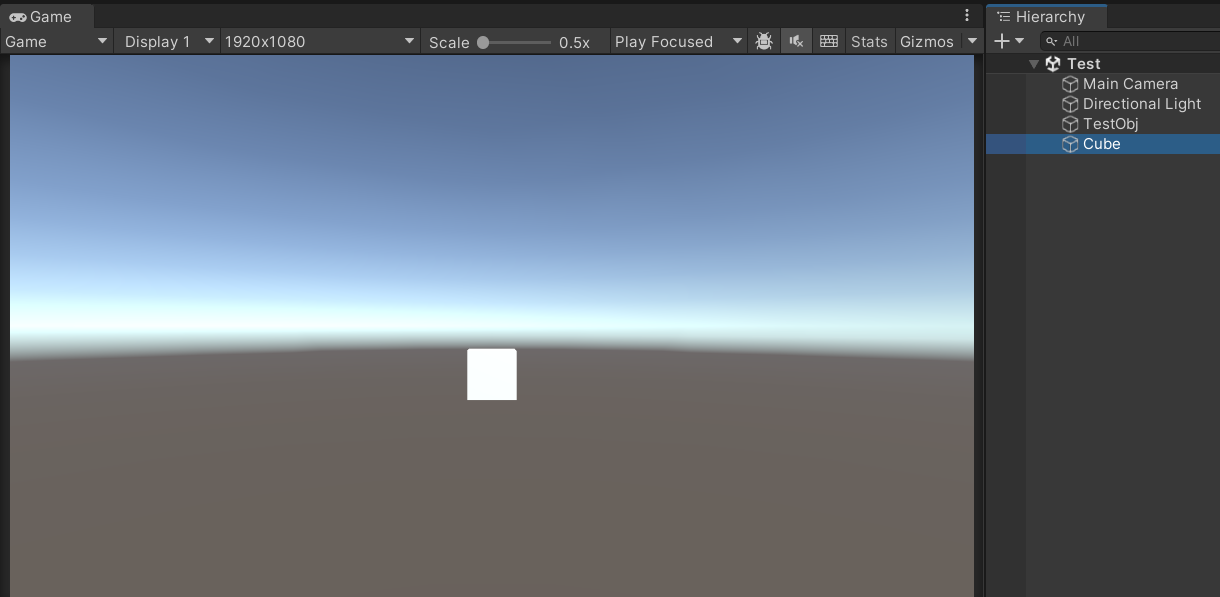Open the on-screen keyboard toolbar icon
Viewport: 1220px width, 597px height.
point(829,41)
